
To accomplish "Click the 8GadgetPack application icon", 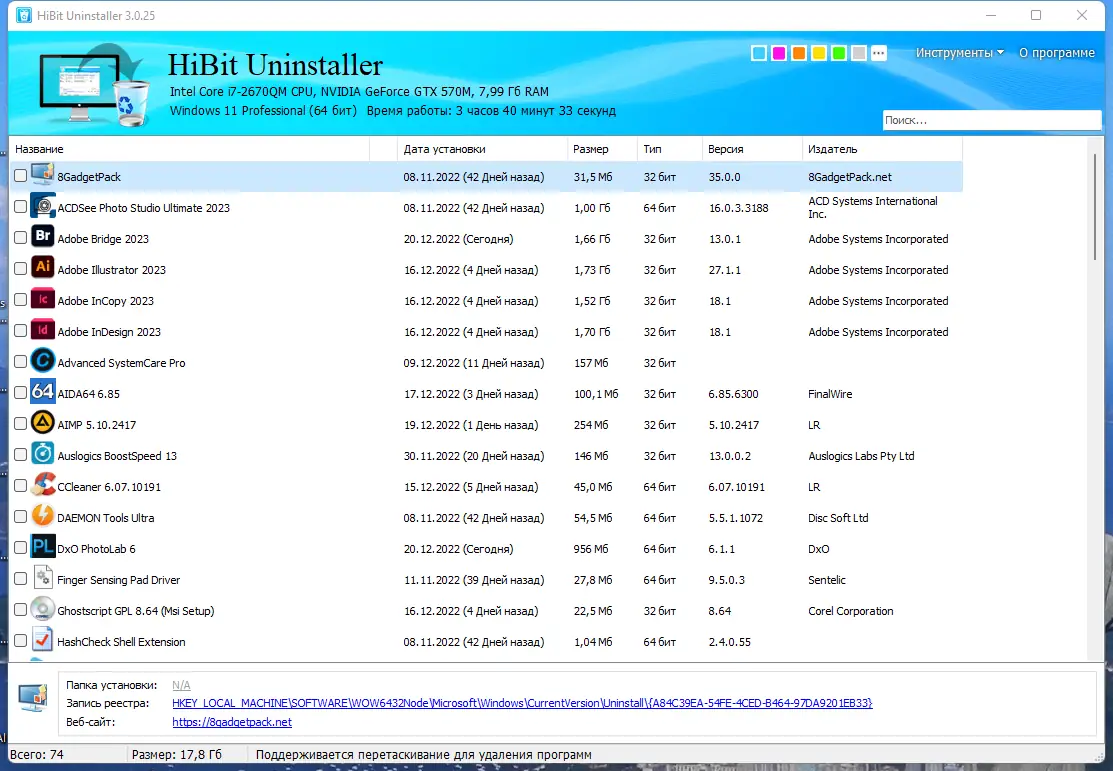I will pyautogui.click(x=42, y=175).
